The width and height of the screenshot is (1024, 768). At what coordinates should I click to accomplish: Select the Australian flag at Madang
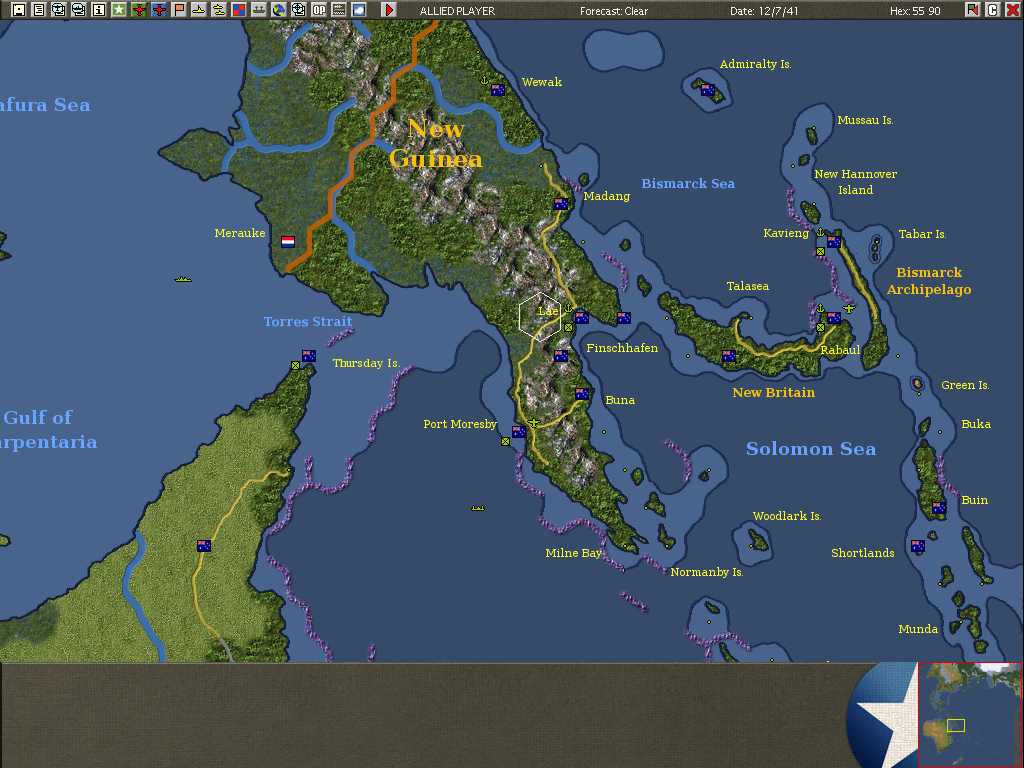pyautogui.click(x=561, y=204)
